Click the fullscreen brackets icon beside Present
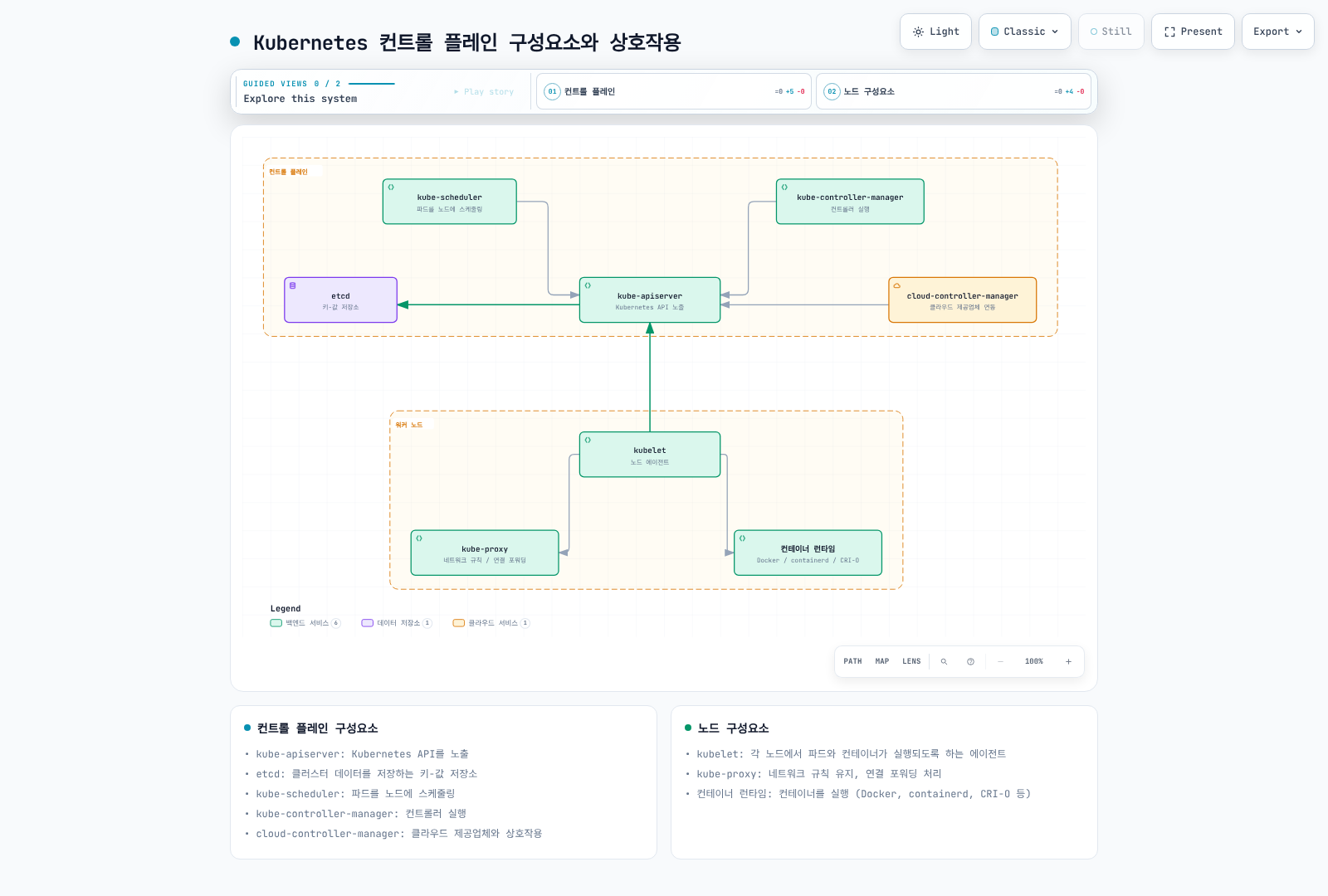Viewport: 1328px width, 896px height. (x=1169, y=32)
